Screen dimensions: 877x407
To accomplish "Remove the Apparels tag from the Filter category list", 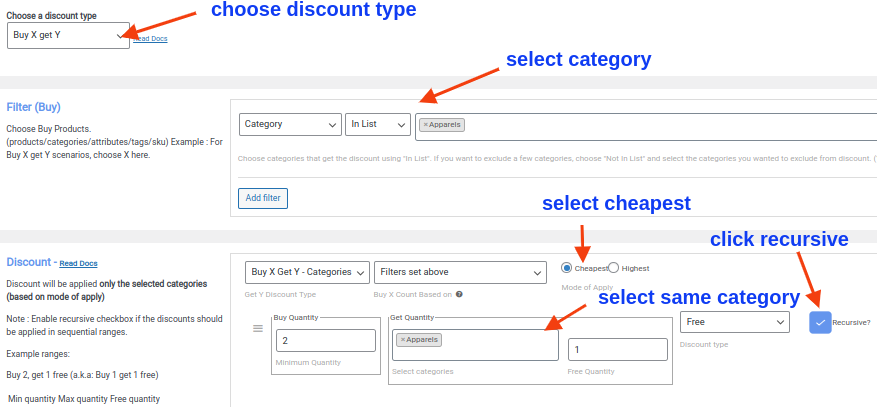I will [425, 125].
